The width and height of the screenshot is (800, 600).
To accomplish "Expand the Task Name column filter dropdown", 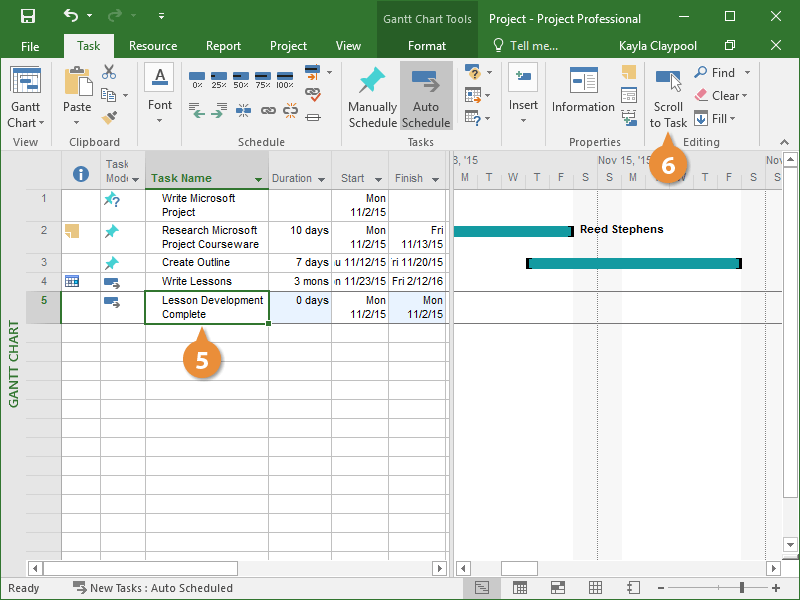I will tap(259, 179).
